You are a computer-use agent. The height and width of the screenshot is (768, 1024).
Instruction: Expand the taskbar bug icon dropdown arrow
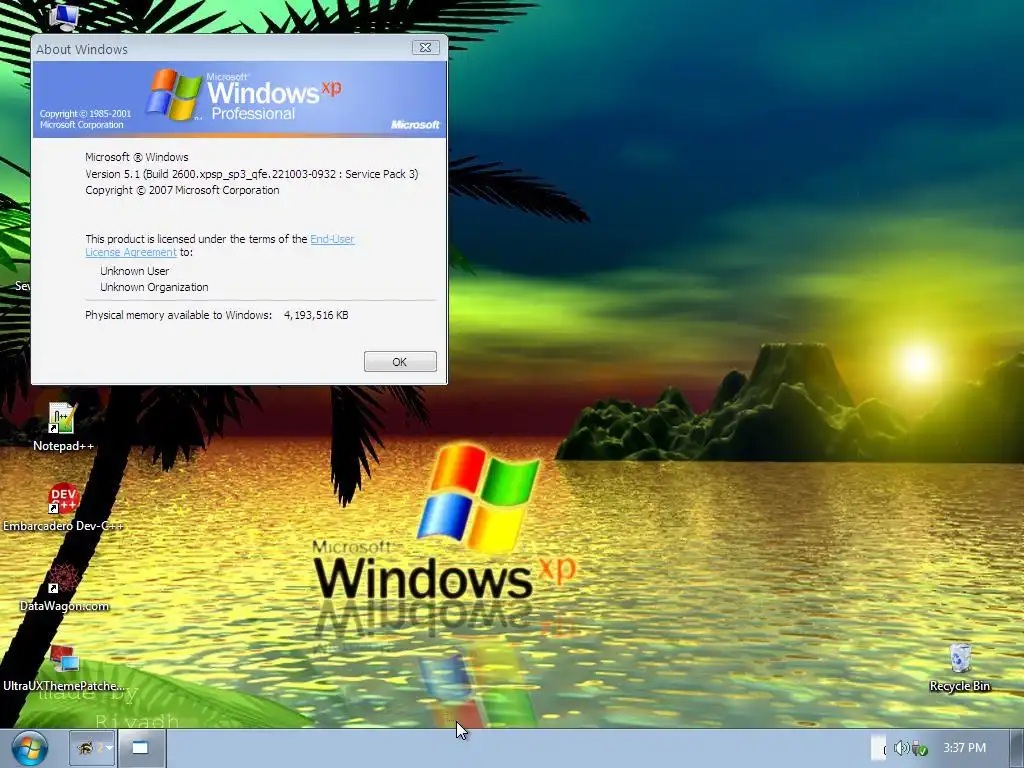[109, 748]
